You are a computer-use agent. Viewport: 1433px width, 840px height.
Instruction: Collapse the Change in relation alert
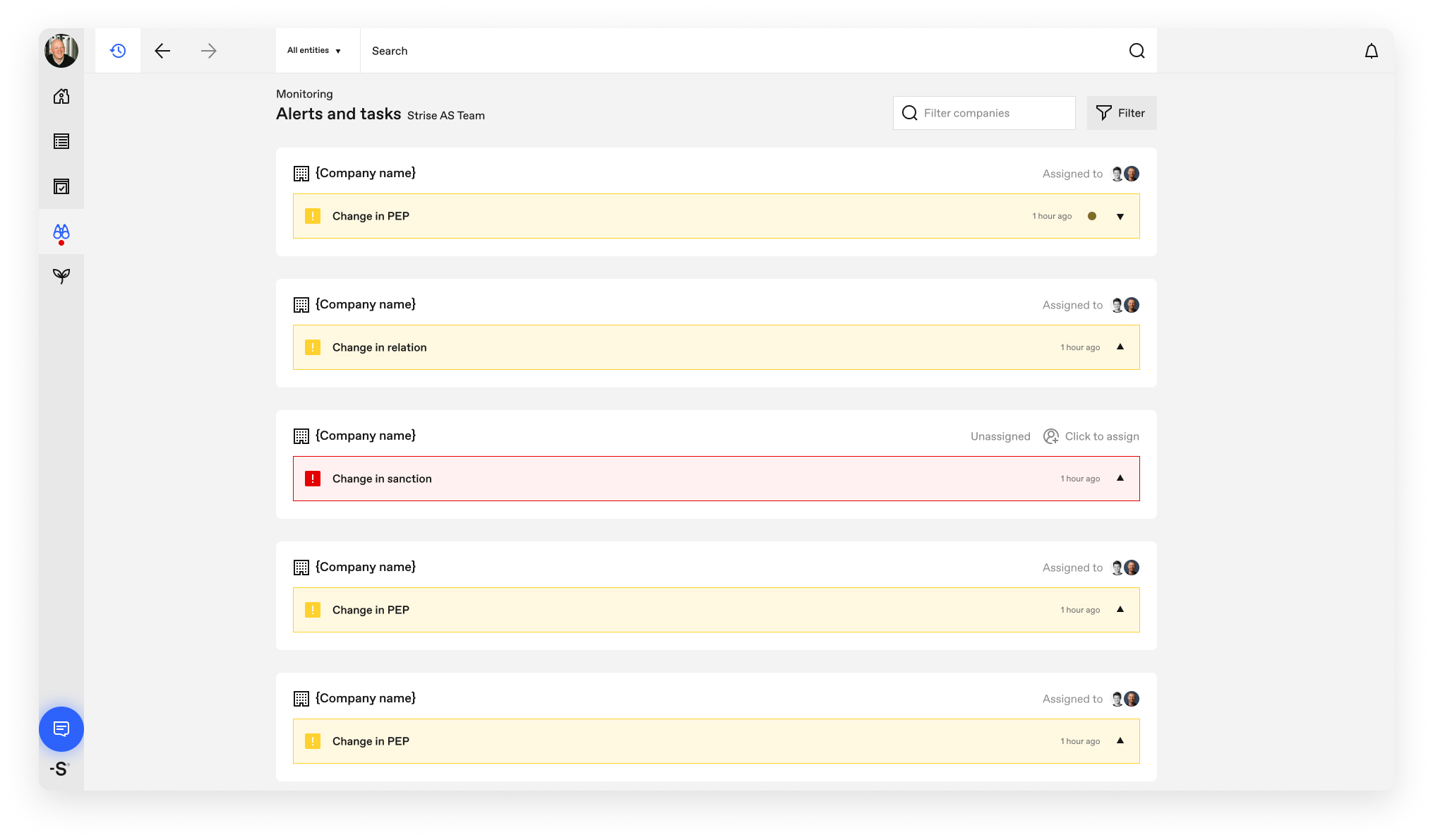pyautogui.click(x=1120, y=347)
